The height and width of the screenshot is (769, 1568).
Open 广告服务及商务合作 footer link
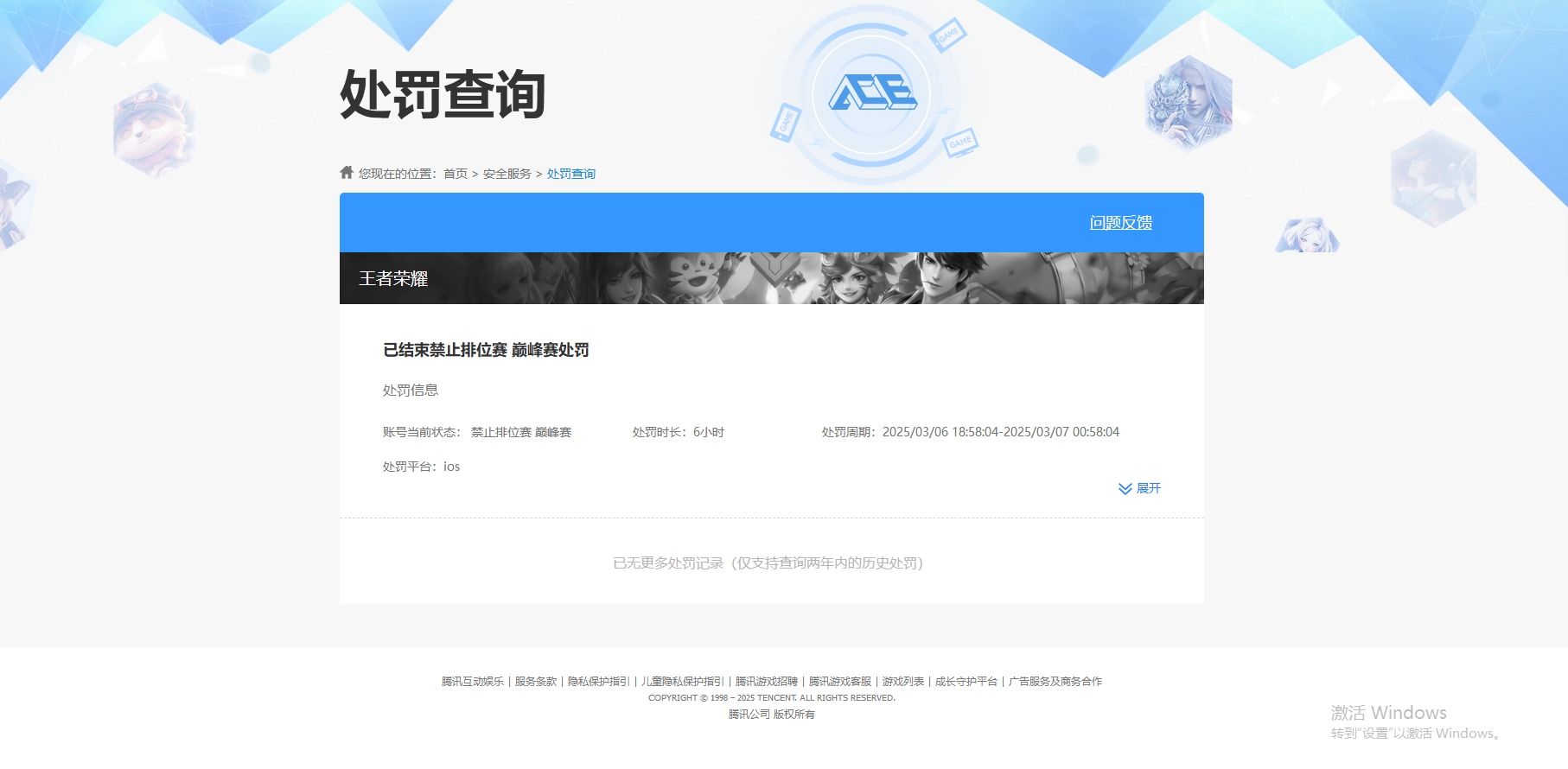1055,682
